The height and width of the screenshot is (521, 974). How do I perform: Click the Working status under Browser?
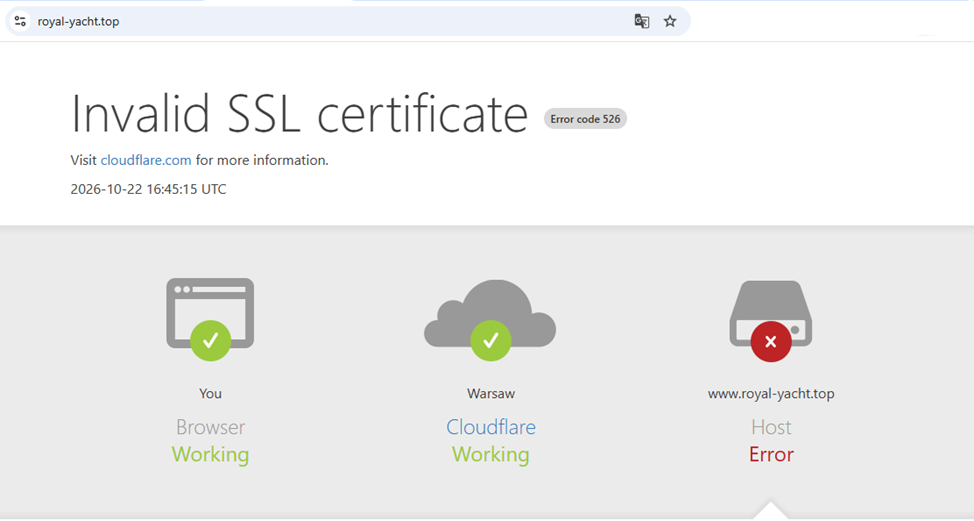tap(210, 455)
